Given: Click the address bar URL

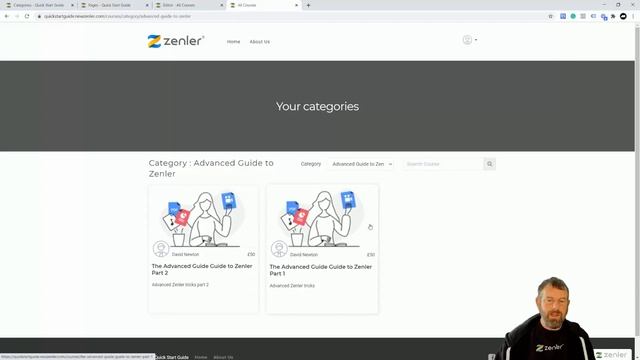Looking at the screenshot, I should point(118,16).
